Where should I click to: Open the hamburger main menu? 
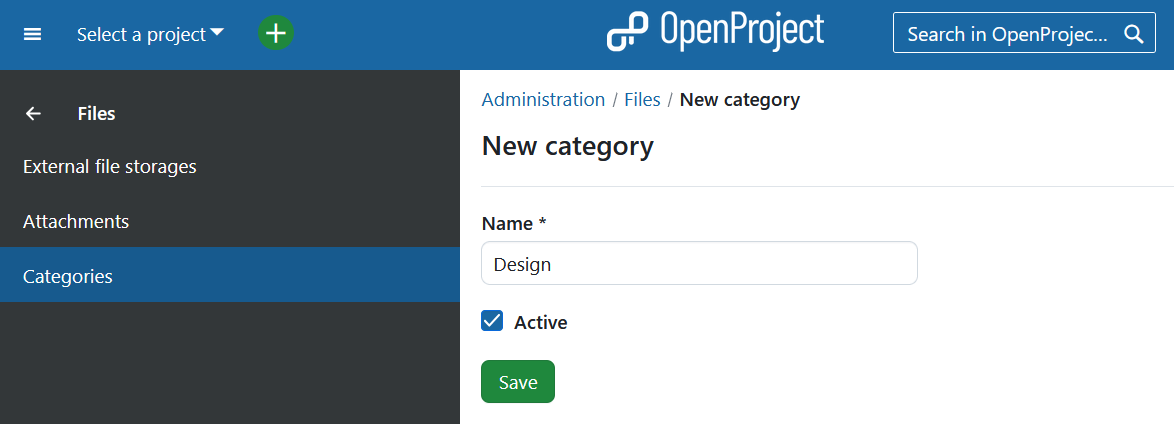click(33, 34)
